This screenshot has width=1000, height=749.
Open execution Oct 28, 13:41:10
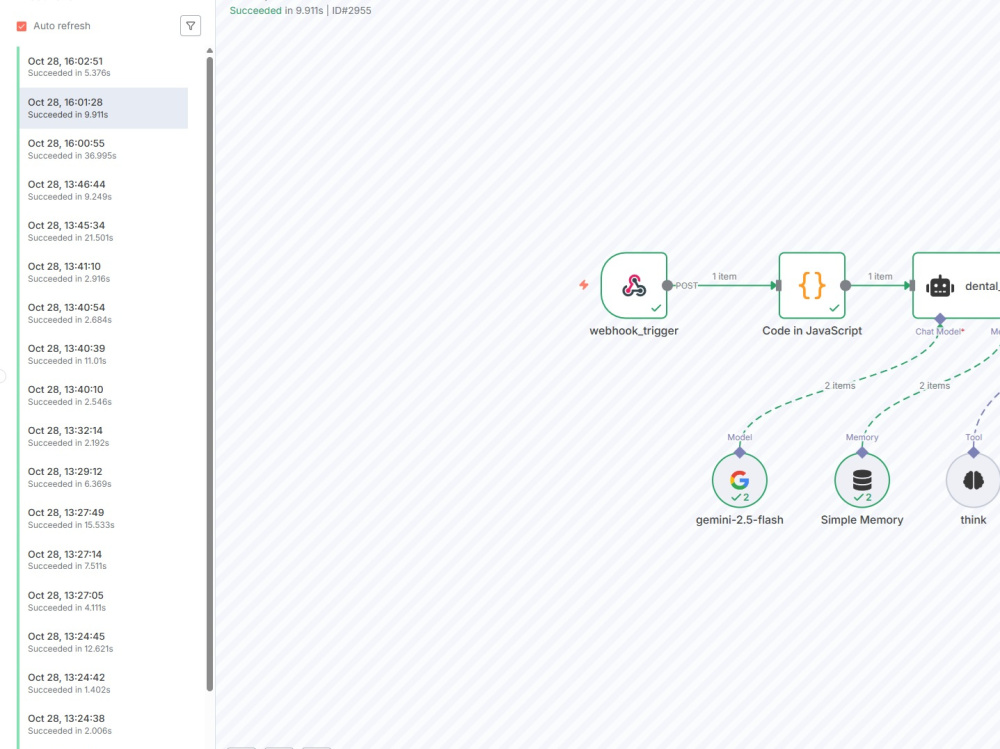tap(103, 272)
